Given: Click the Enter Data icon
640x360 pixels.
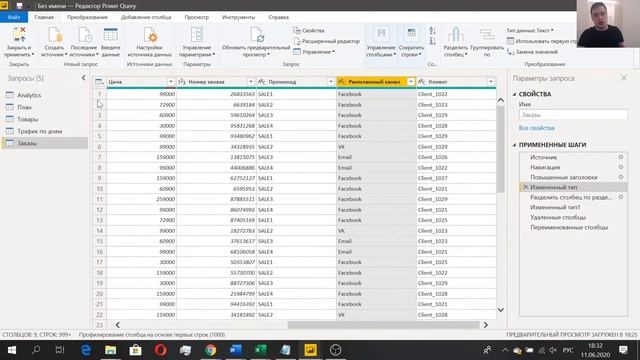Looking at the screenshot, I should (110, 35).
